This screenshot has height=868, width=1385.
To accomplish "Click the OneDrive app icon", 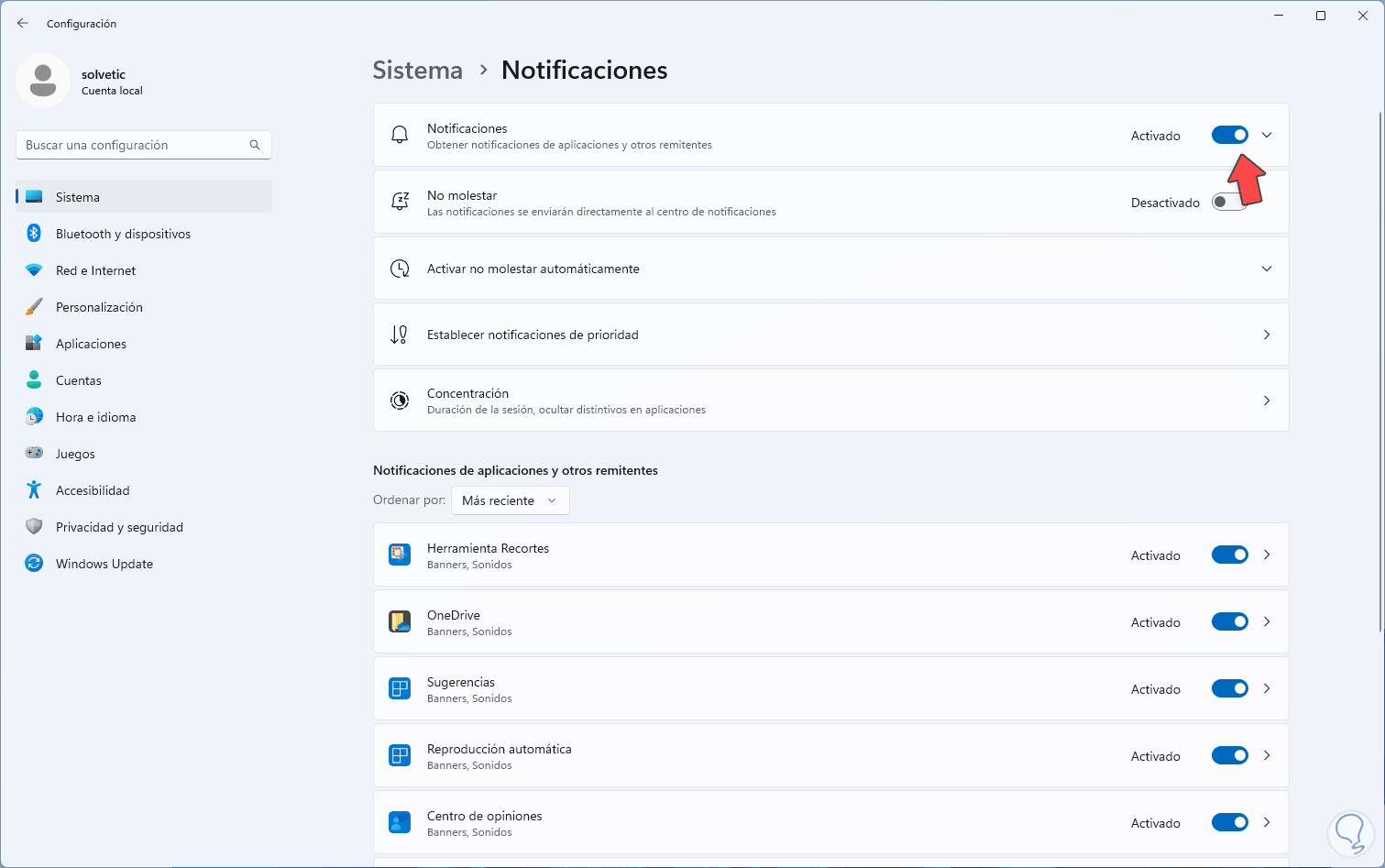I will tap(400, 621).
